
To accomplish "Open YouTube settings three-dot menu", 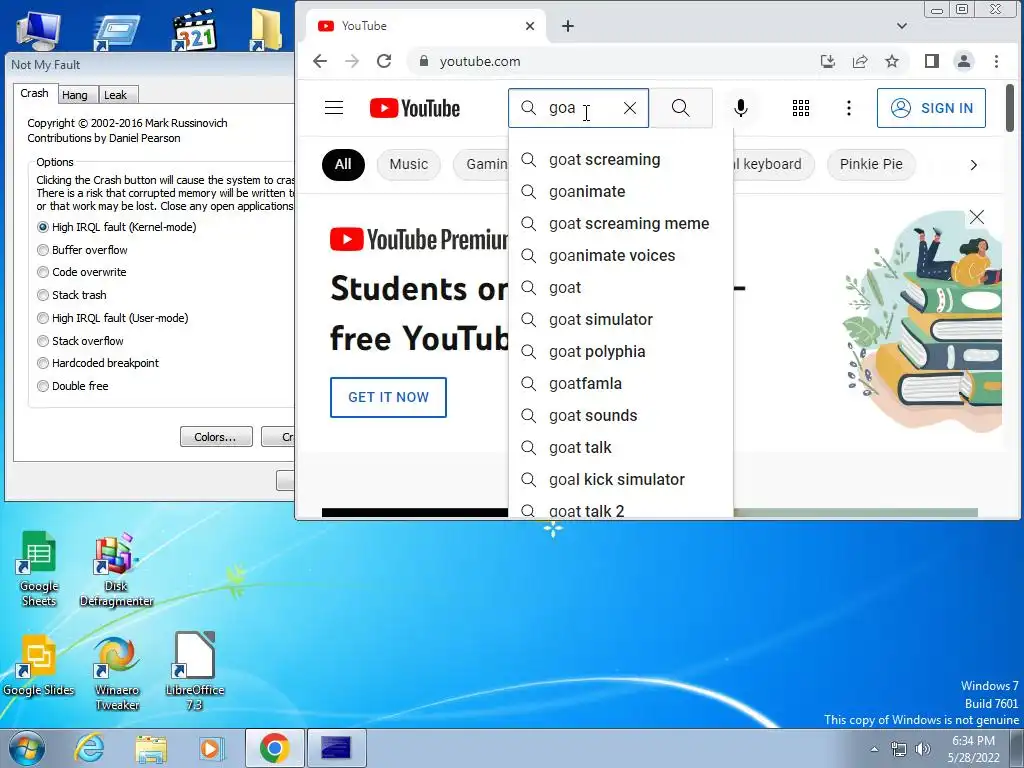I will pyautogui.click(x=848, y=108).
